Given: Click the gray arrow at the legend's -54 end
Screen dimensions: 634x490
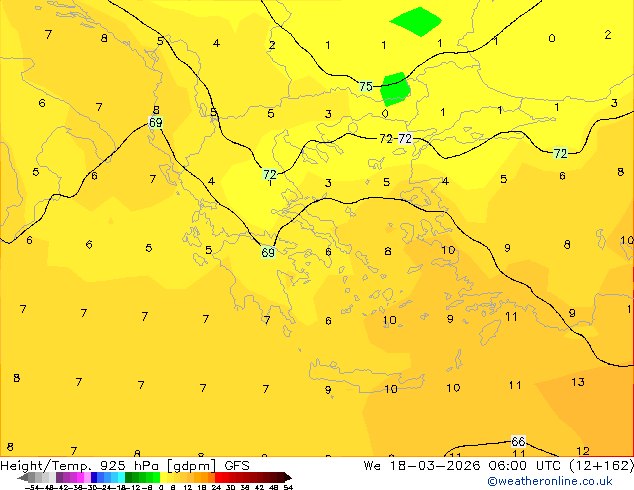Looking at the screenshot, I should click(x=22, y=477).
